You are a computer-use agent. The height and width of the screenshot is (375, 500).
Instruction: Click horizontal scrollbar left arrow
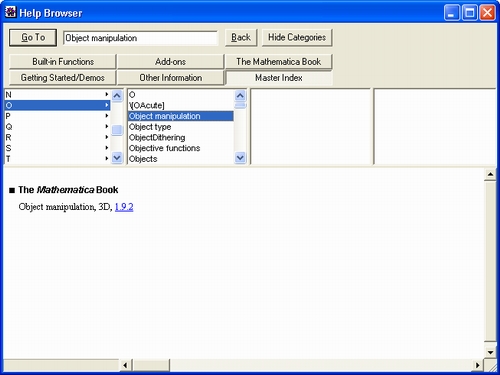coord(125,365)
